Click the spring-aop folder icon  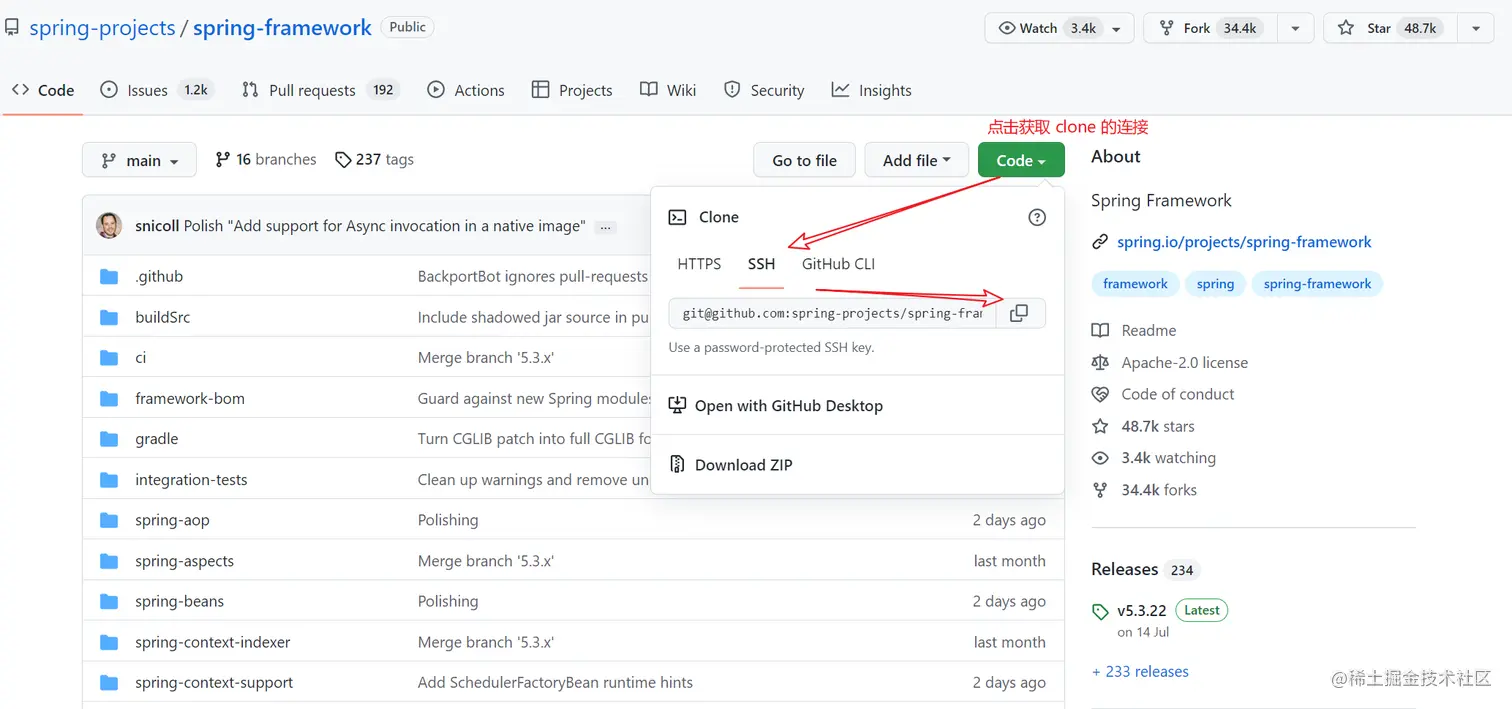[109, 520]
